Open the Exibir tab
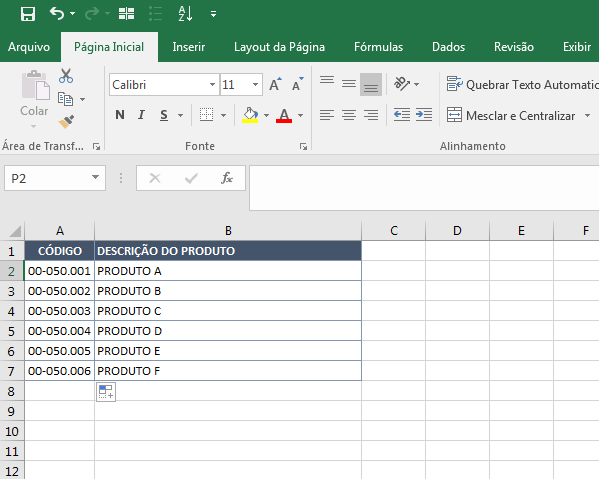The width and height of the screenshot is (599, 479). [x=577, y=47]
